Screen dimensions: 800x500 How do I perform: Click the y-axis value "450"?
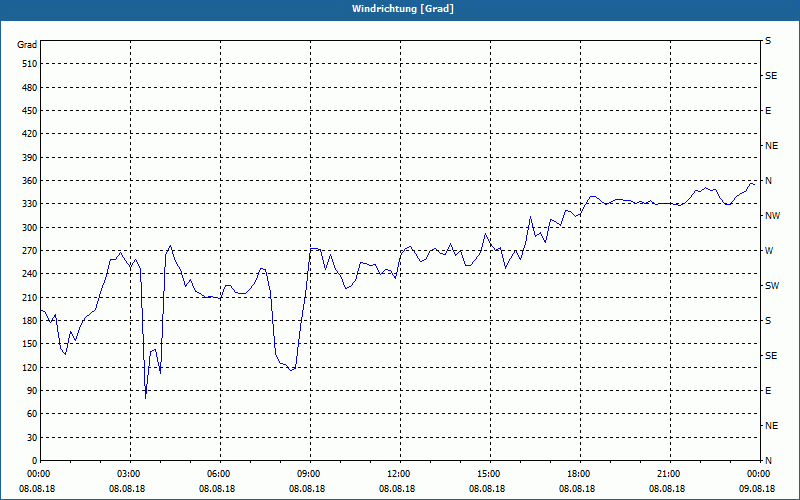[x=30, y=111]
